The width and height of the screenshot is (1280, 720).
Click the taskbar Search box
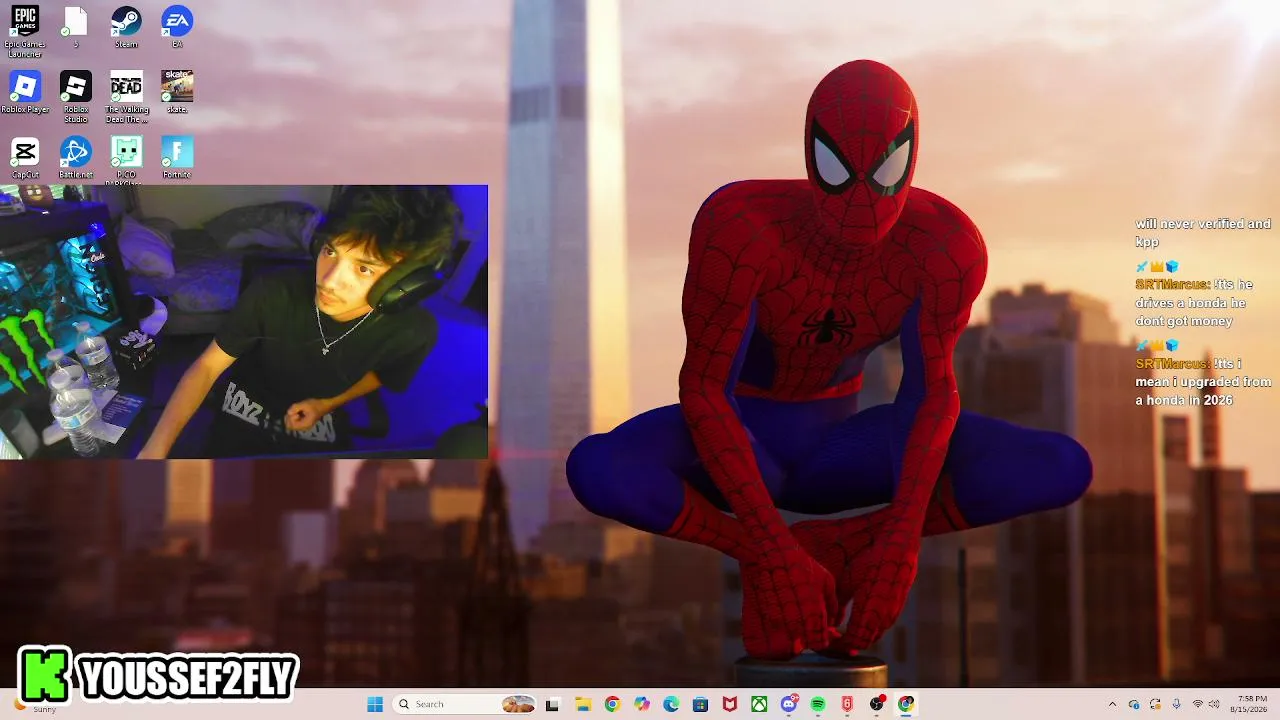pyautogui.click(x=465, y=704)
